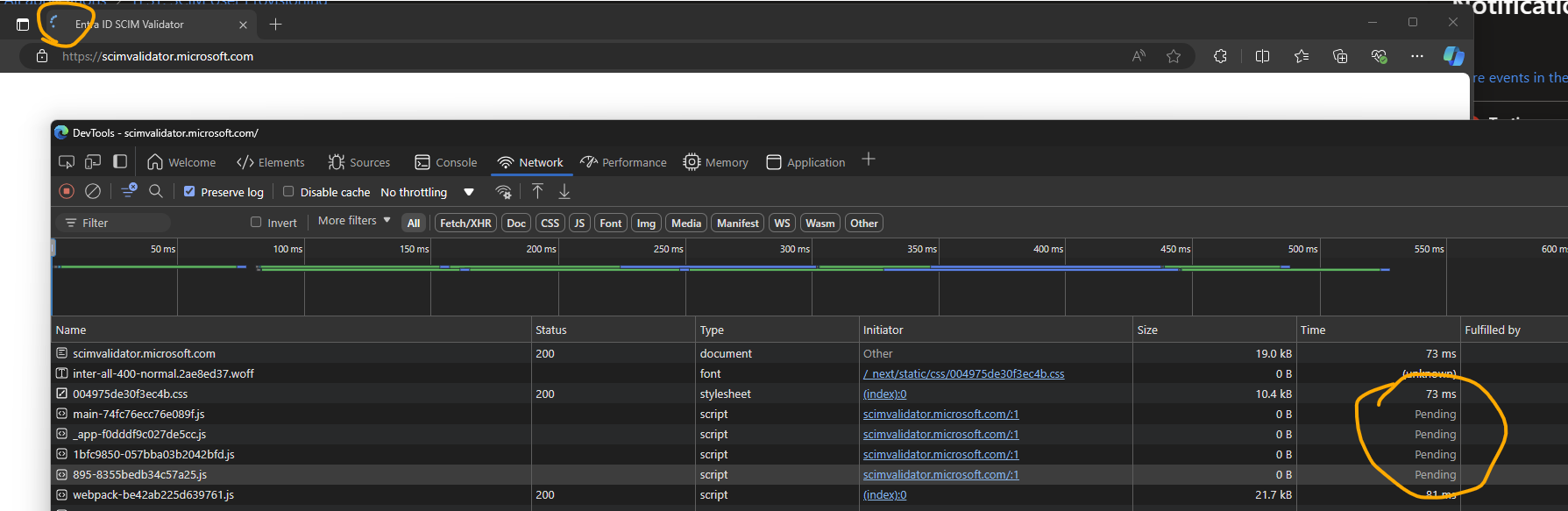
Task: Import HAR file upload arrow
Action: [537, 191]
